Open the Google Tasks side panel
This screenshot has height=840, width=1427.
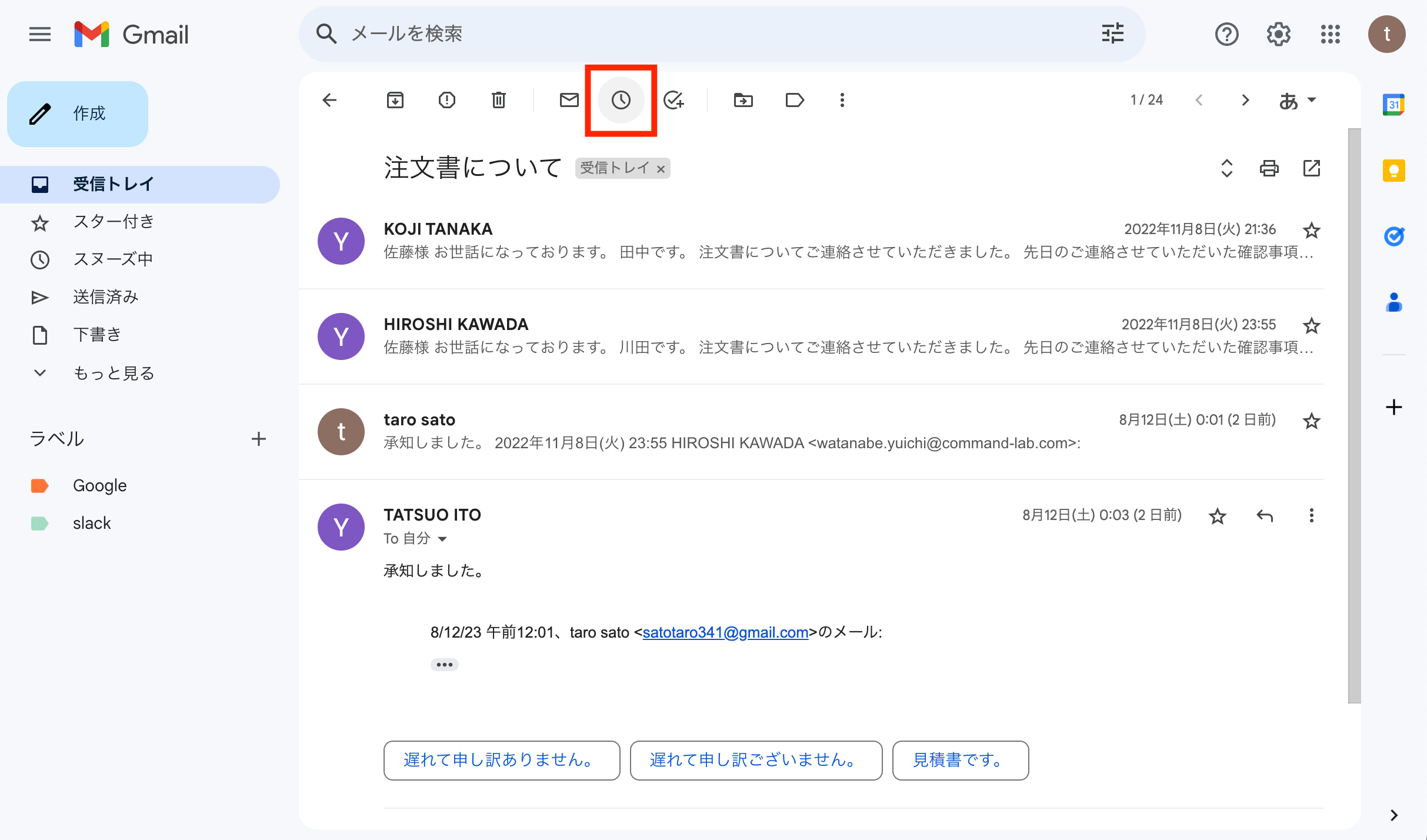[1393, 236]
